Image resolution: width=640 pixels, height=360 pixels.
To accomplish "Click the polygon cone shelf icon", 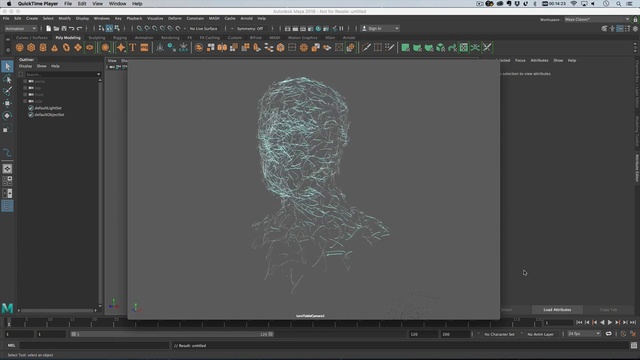I will [54, 48].
